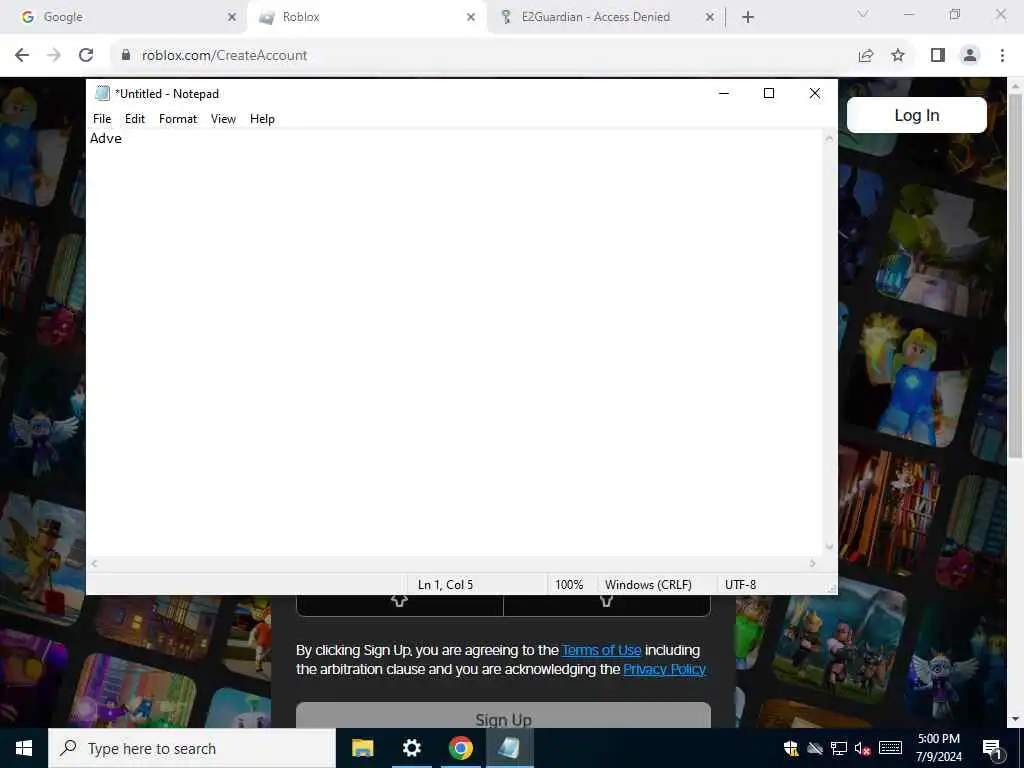This screenshot has width=1024, height=768.
Task: Click Roblox page scrollbar thumb
Action: pyautogui.click(x=1015, y=274)
